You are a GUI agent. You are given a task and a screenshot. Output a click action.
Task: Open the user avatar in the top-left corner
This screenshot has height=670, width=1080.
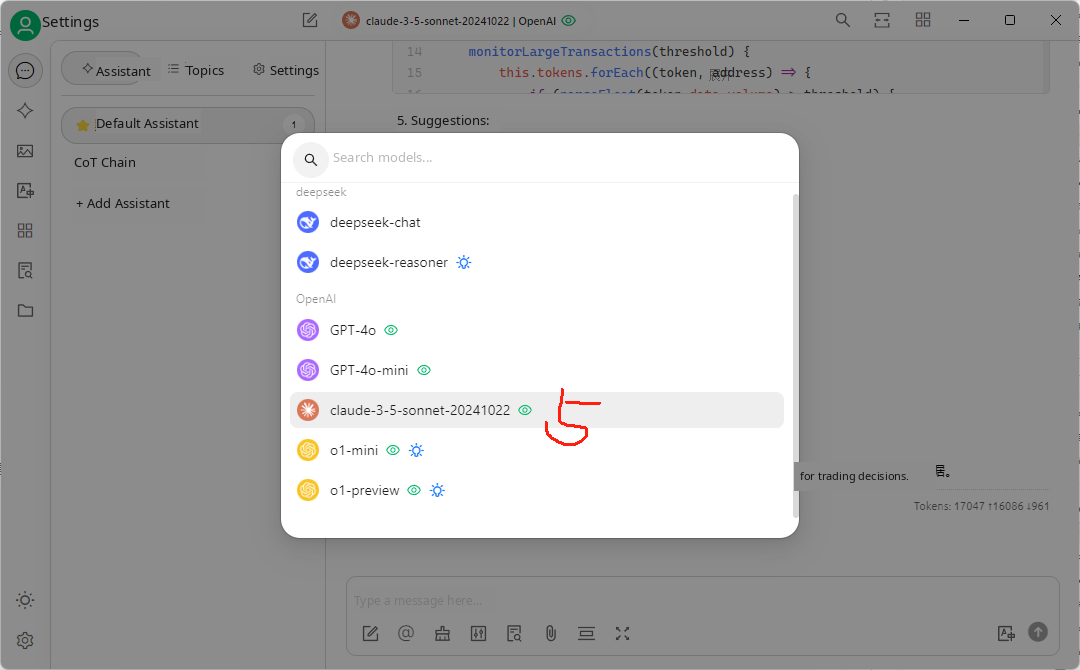pos(25,25)
